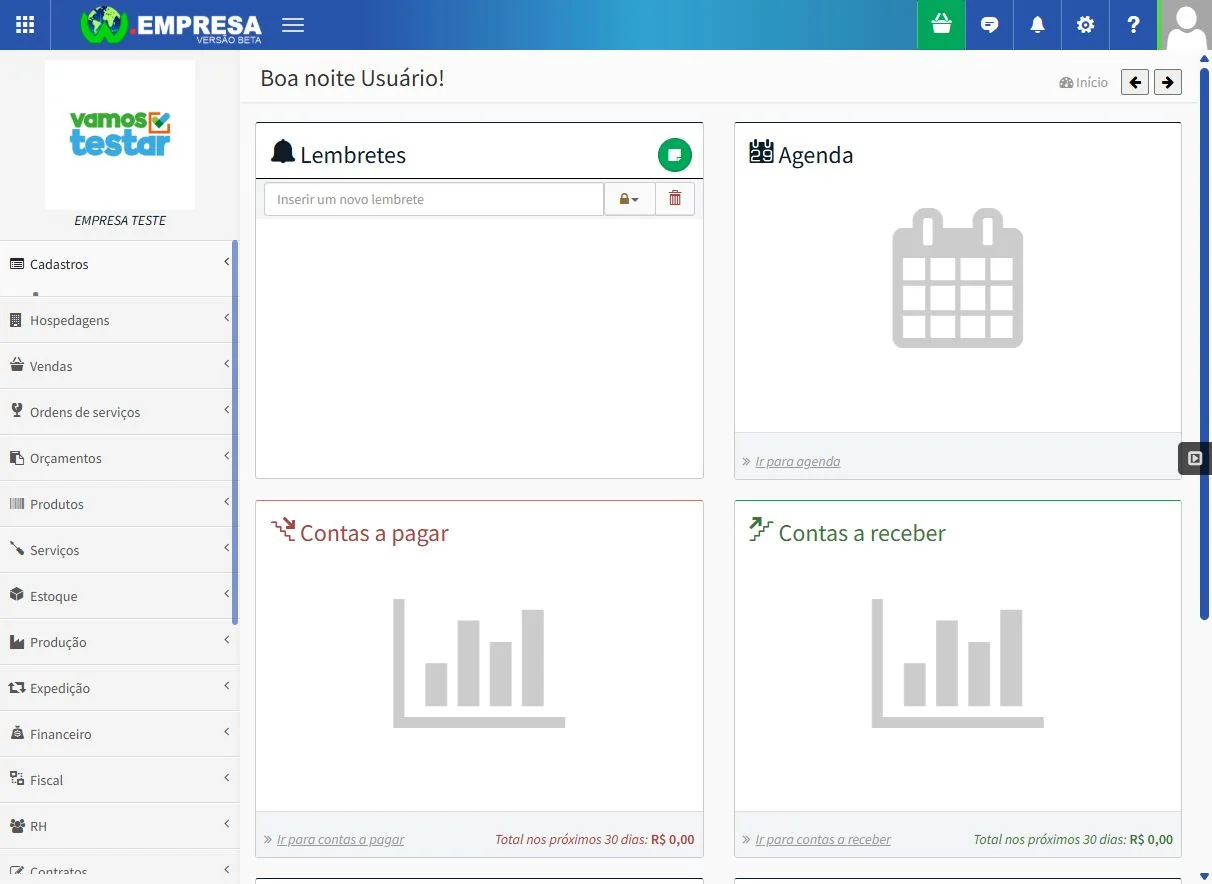Expand the Financeiro chevron
Image resolution: width=1212 pixels, height=884 pixels.
[x=227, y=732]
